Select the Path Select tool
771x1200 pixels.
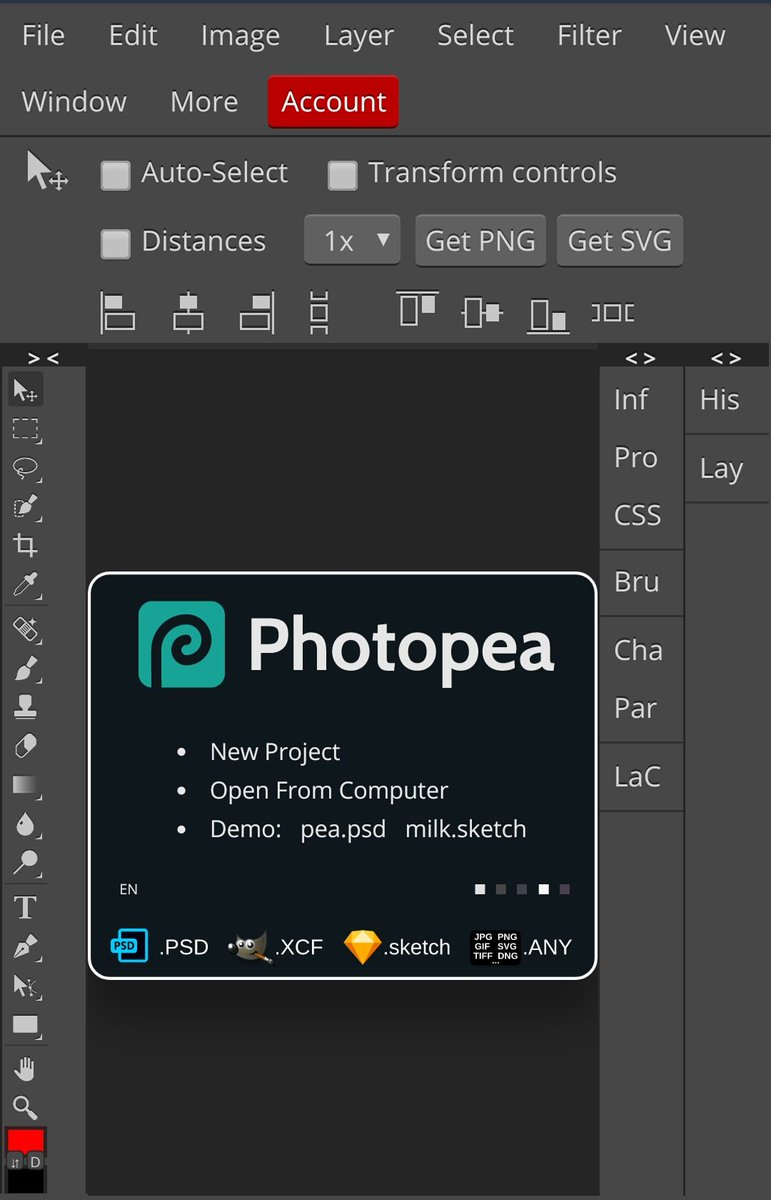(26, 986)
